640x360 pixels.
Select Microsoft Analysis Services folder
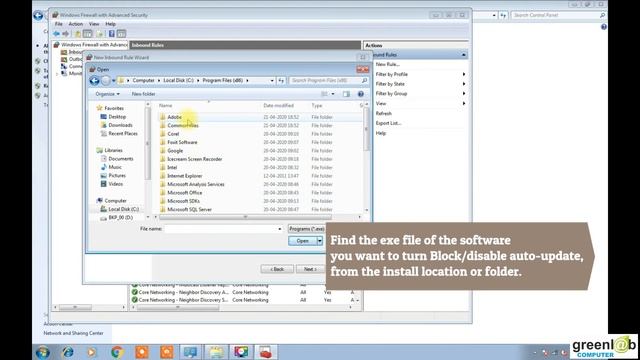(x=196, y=184)
